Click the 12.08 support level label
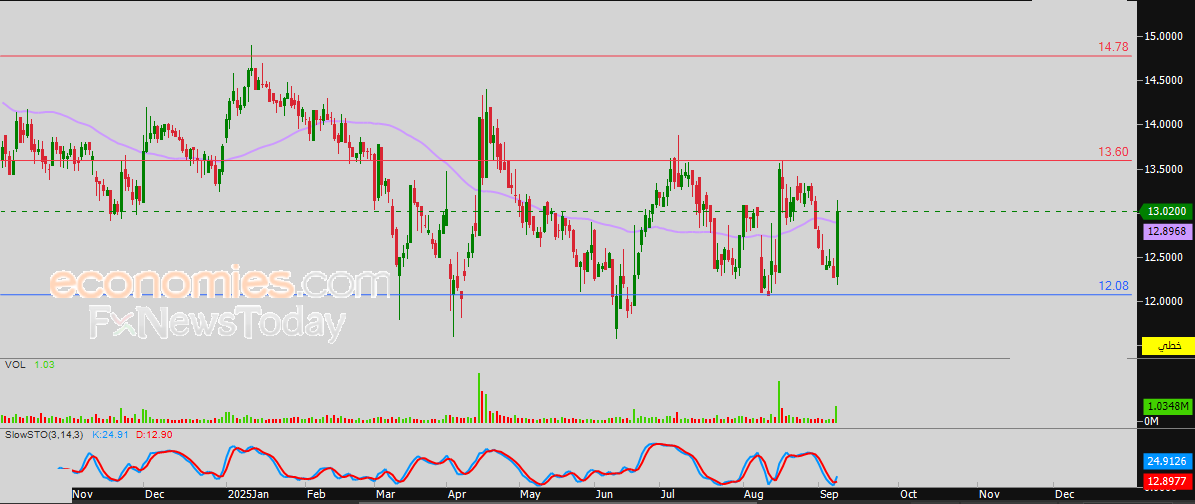Image resolution: width=1195 pixels, height=504 pixels. (x=1113, y=286)
